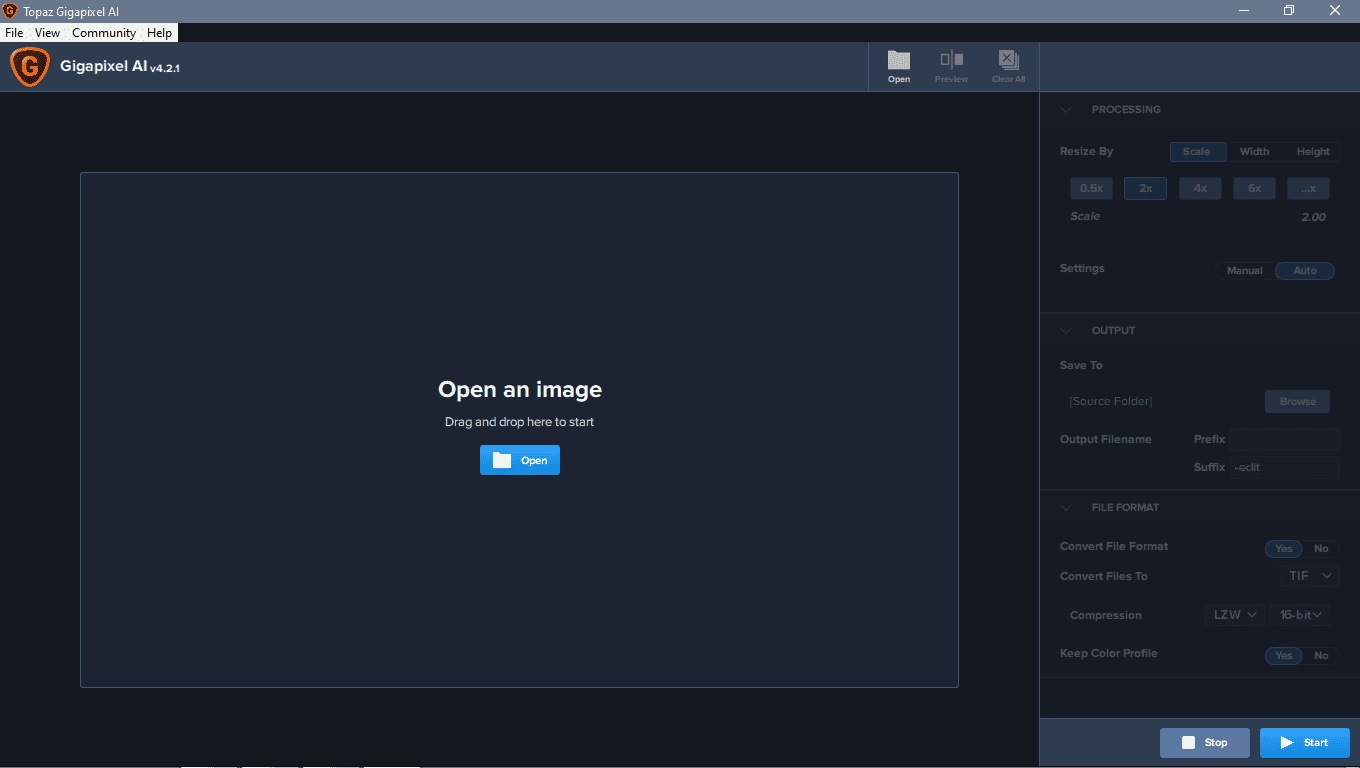Click the "Open an image" heading
This screenshot has height=768, width=1360.
click(x=520, y=390)
